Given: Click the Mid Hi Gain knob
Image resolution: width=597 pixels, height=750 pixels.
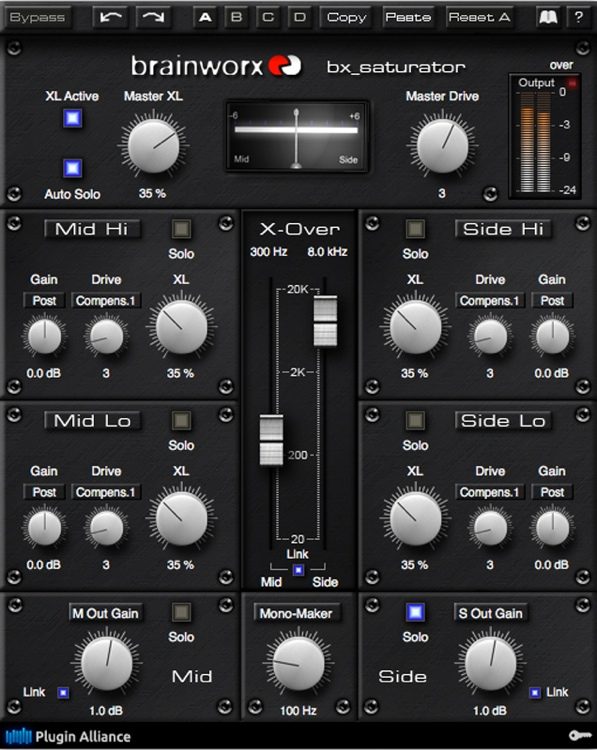Looking at the screenshot, I should [x=44, y=336].
